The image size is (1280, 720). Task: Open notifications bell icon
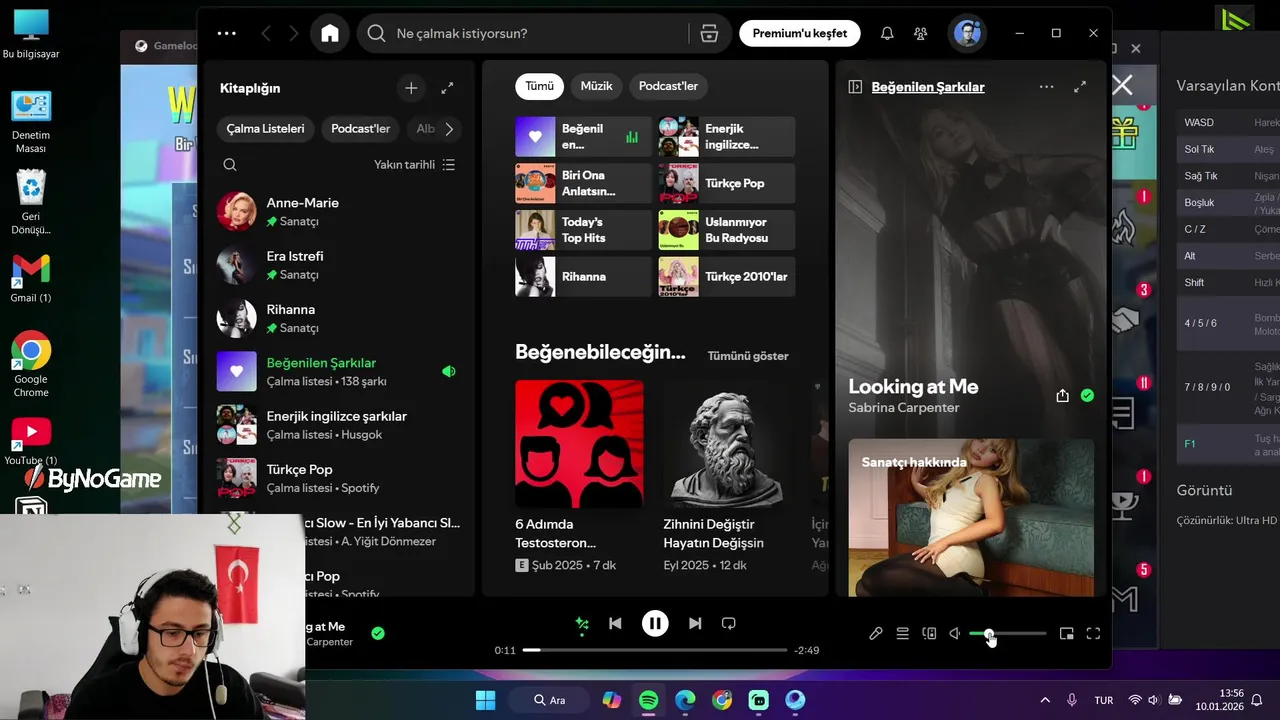[887, 33]
